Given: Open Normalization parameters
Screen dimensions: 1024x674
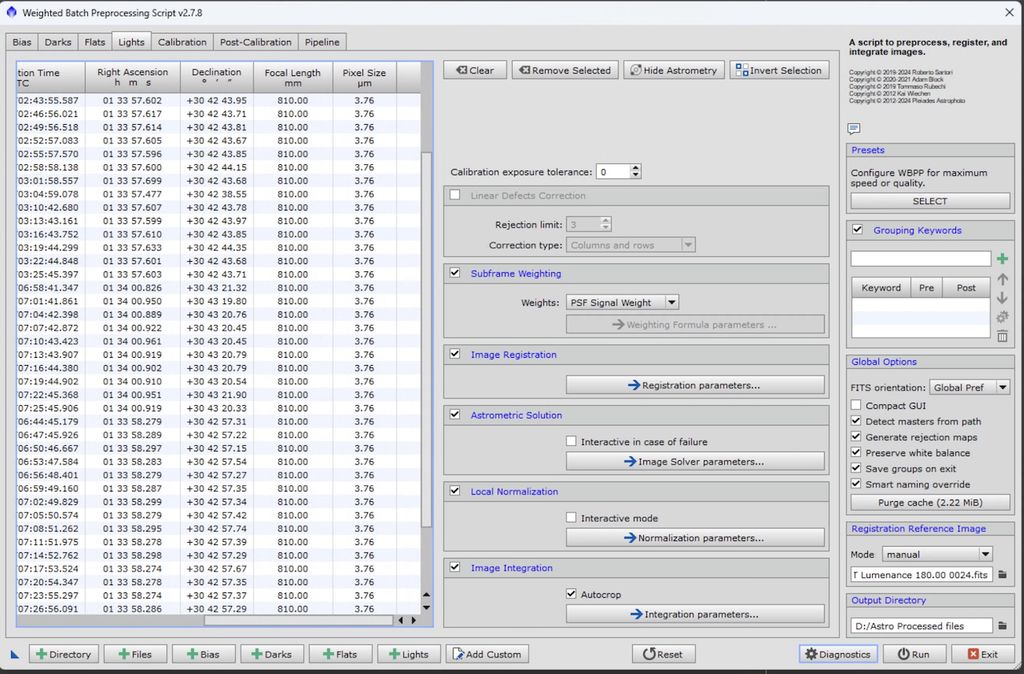Looking at the screenshot, I should coord(695,538).
